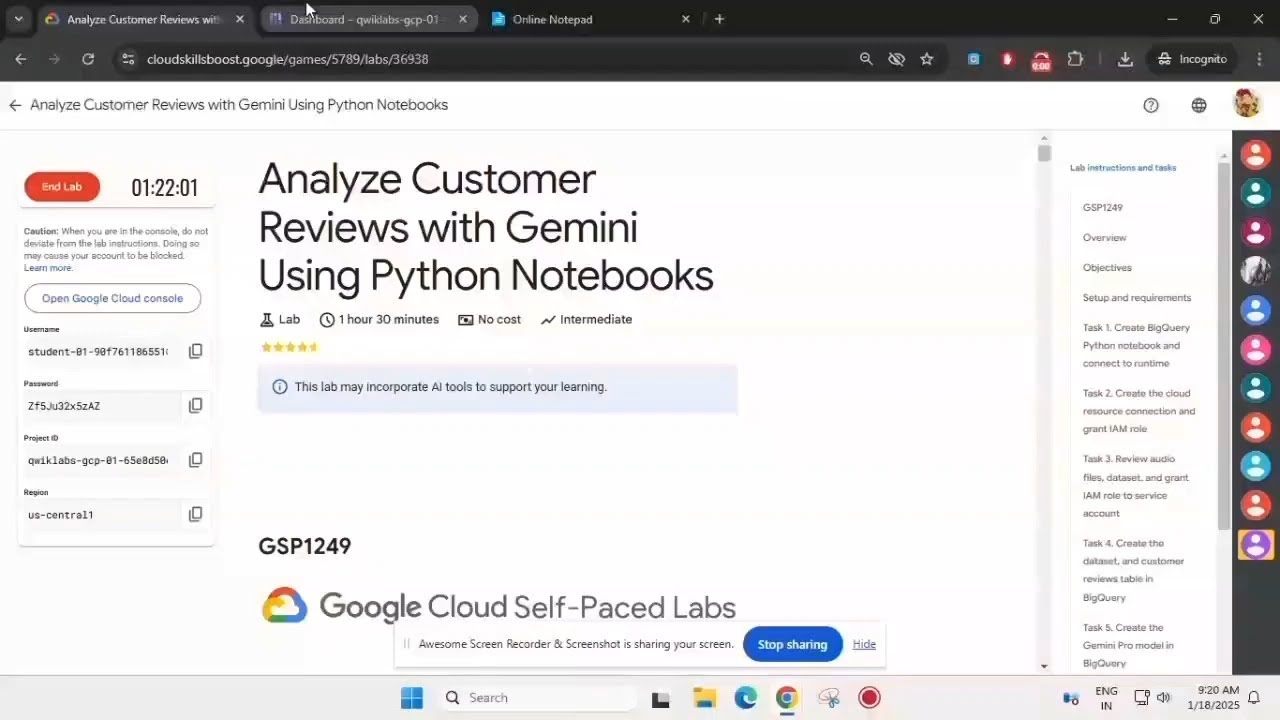Open the red screen recorder taskbar icon
The width and height of the screenshot is (1280, 720).
click(869, 698)
